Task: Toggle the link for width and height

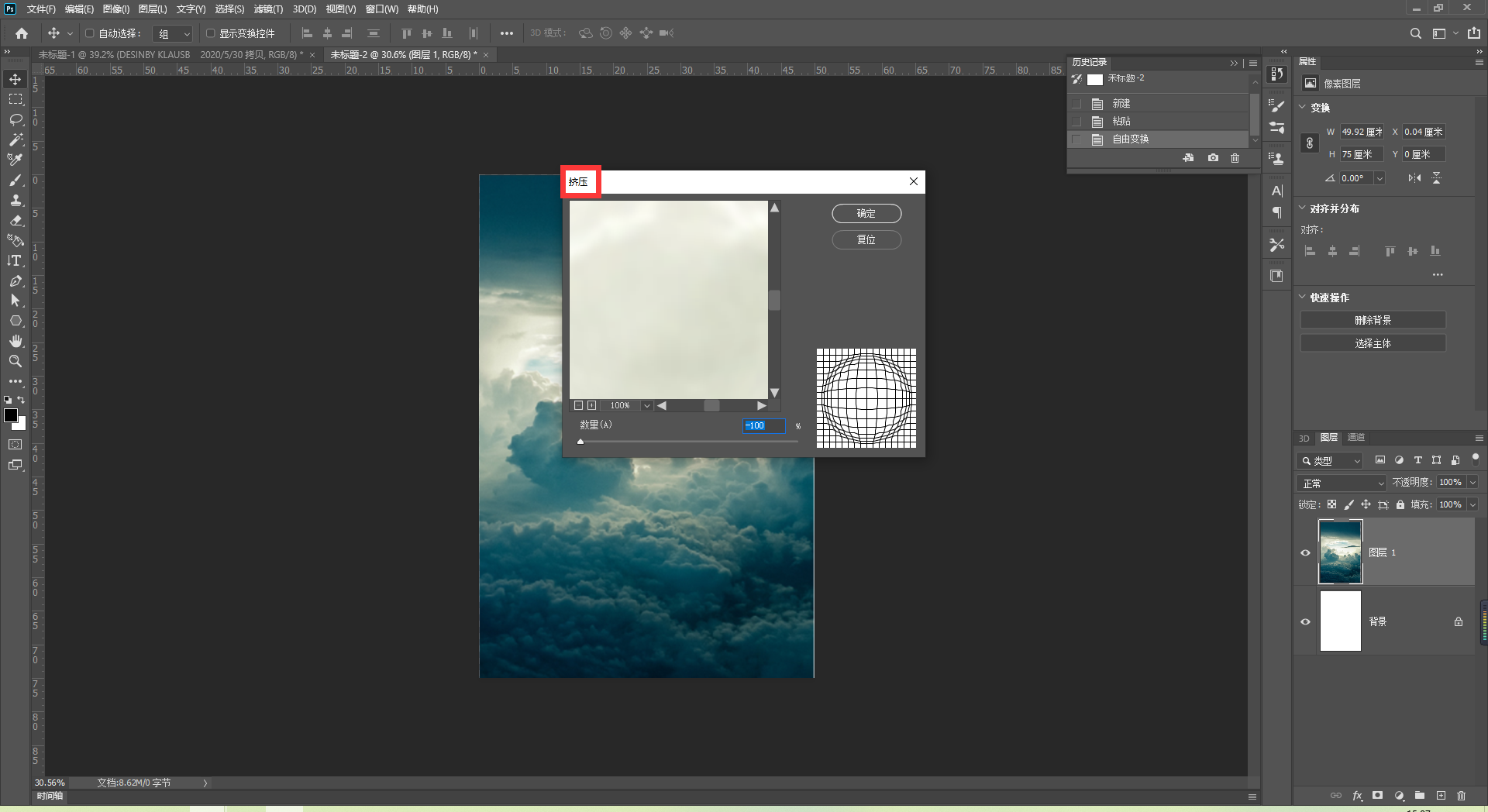Action: point(1310,143)
